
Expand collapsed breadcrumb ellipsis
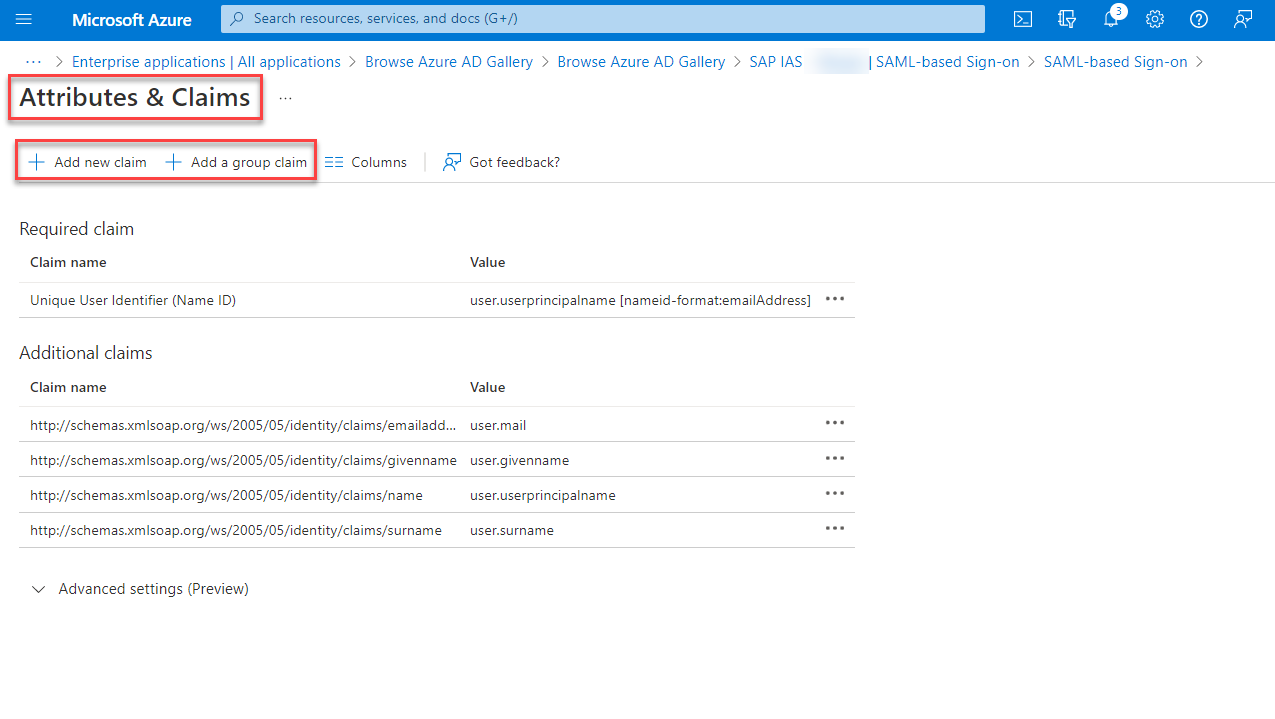(33, 61)
